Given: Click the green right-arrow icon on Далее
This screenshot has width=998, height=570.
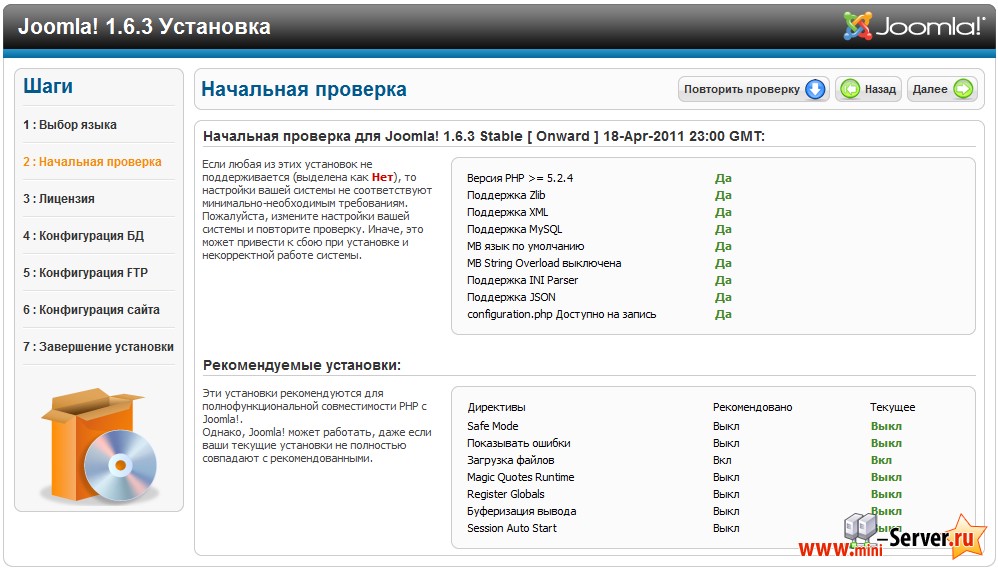Looking at the screenshot, I should click(x=964, y=89).
